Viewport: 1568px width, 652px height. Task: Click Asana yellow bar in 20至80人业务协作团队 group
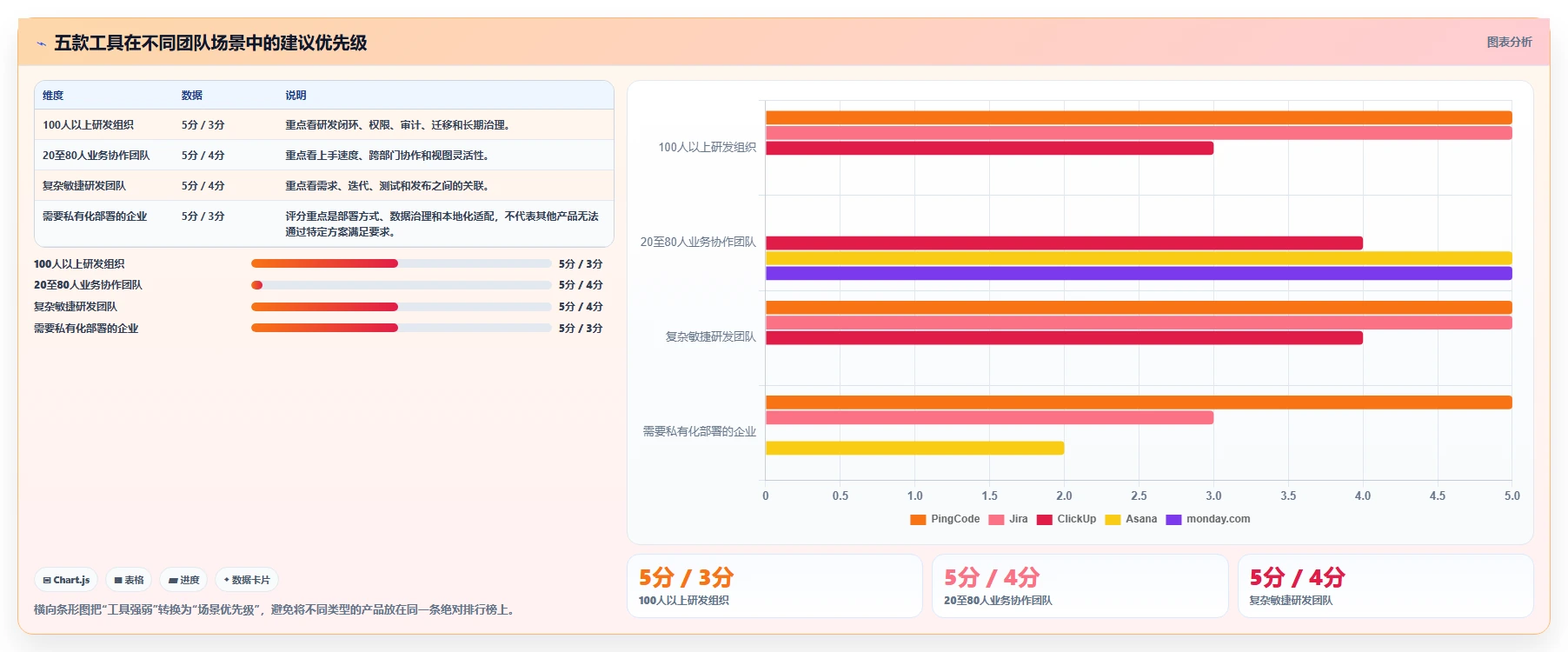[x=1139, y=258]
